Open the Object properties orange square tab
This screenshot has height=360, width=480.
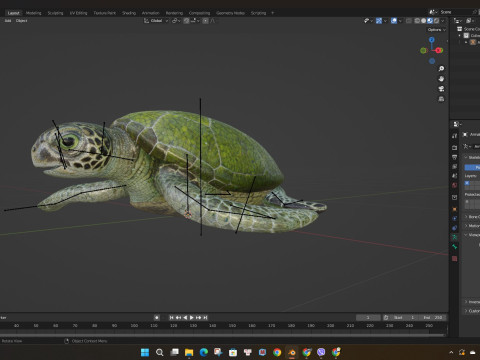point(454,209)
